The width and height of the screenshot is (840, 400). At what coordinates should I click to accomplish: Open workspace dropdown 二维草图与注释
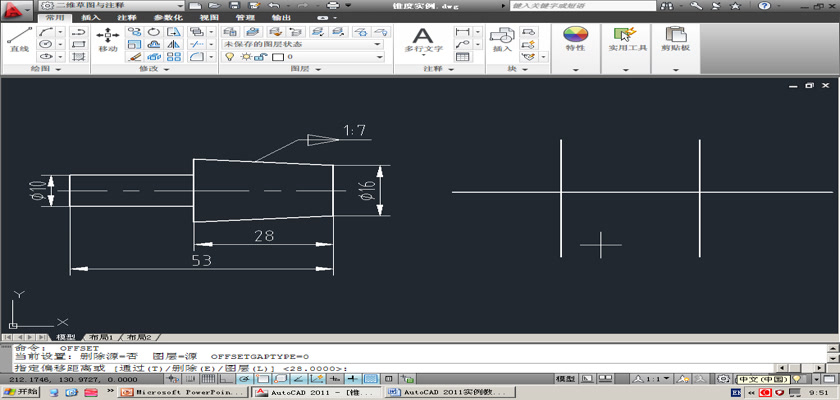point(112,5)
